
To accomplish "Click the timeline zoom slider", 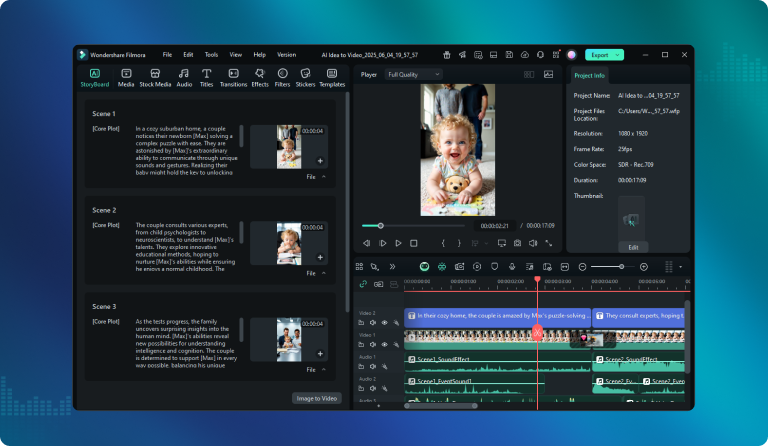I will coord(613,267).
